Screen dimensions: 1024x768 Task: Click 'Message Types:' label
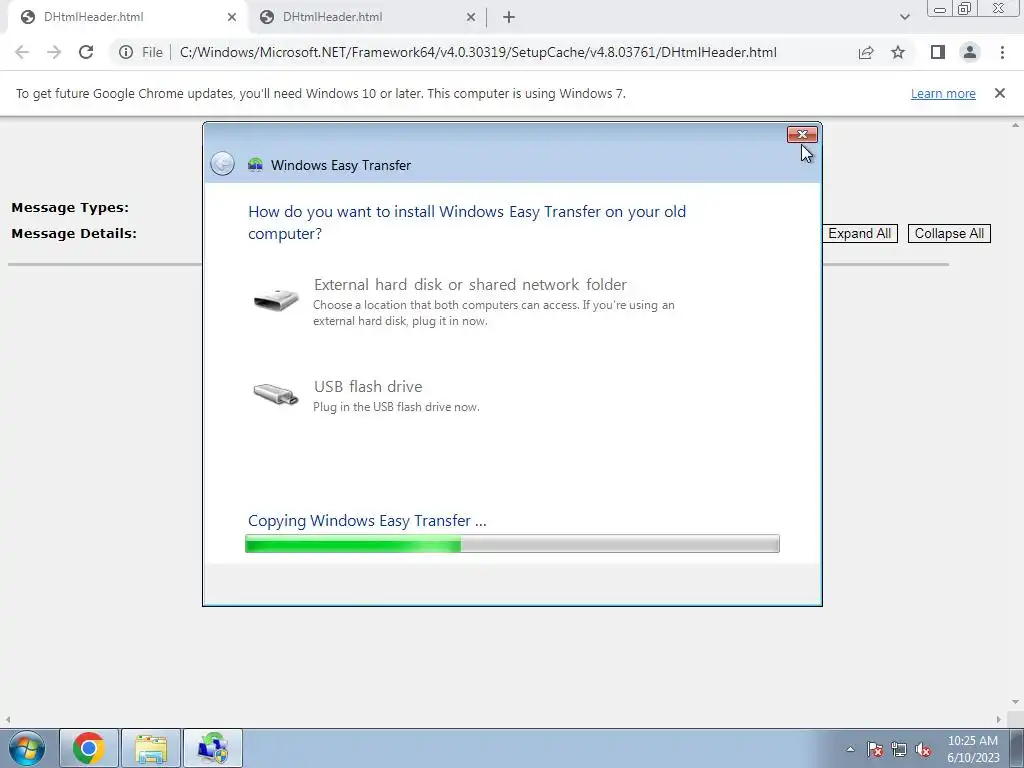(x=70, y=208)
